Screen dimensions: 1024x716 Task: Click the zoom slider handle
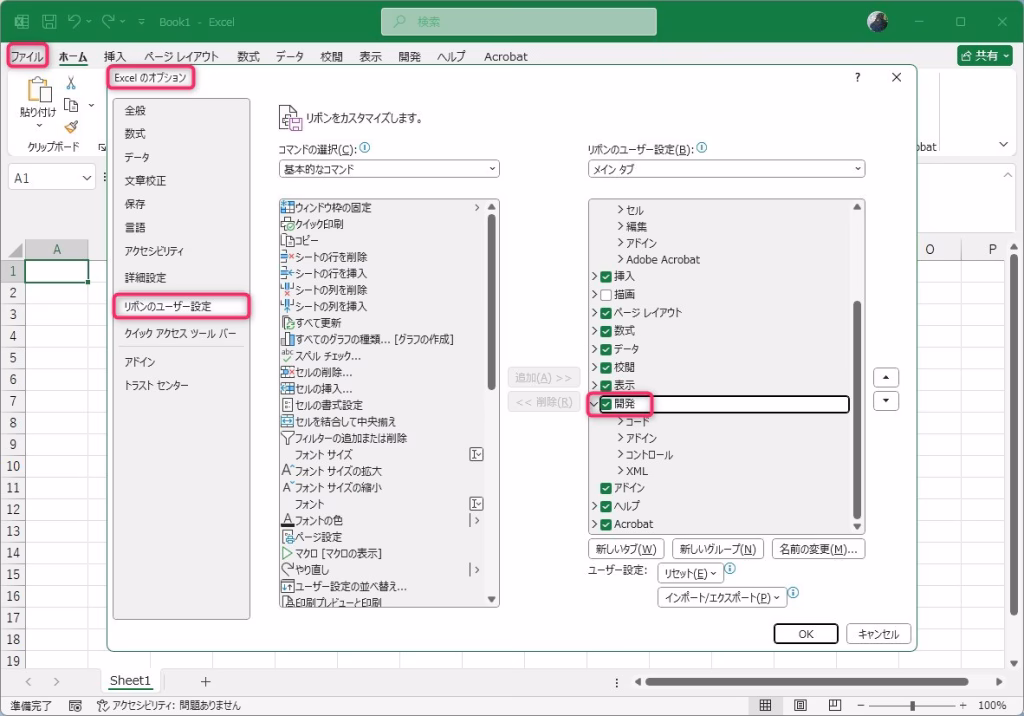click(912, 705)
